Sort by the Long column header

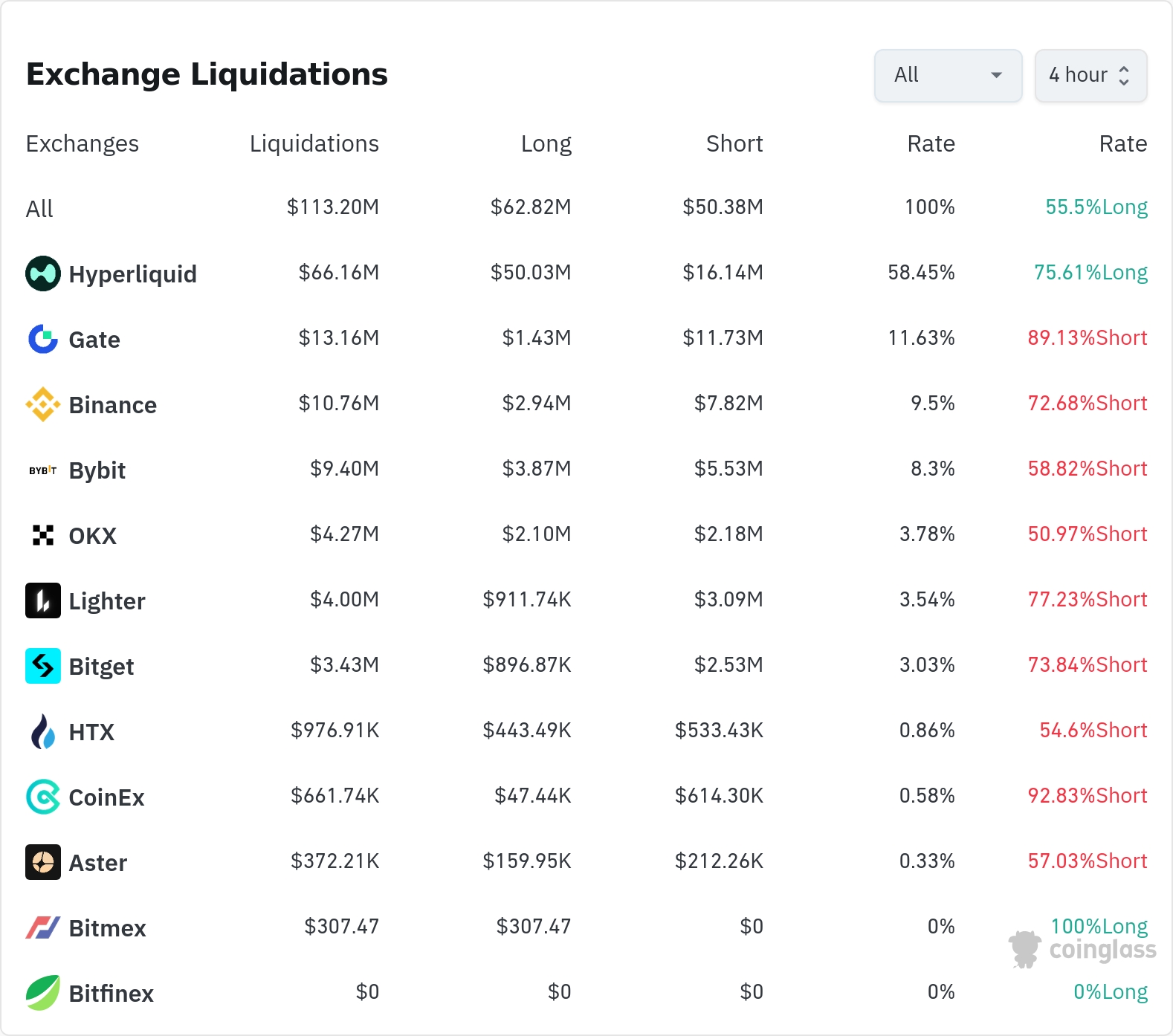click(x=546, y=143)
